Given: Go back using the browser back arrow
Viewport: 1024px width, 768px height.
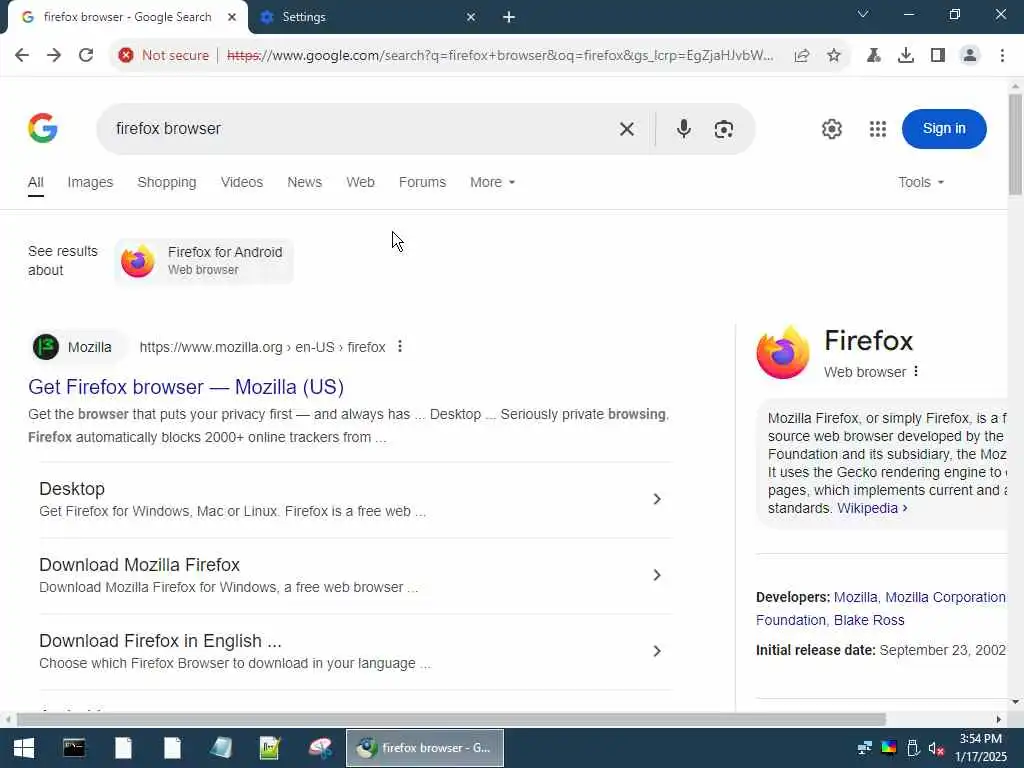Looking at the screenshot, I should (22, 56).
